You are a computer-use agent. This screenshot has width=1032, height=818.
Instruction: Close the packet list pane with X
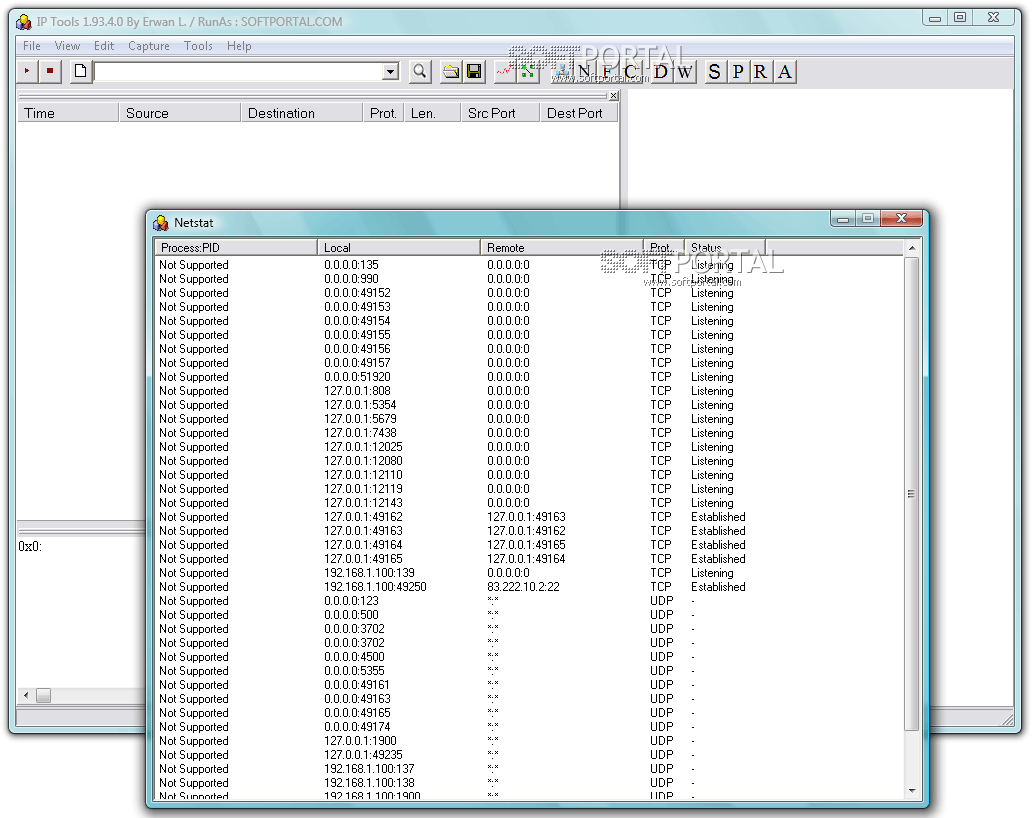(613, 96)
